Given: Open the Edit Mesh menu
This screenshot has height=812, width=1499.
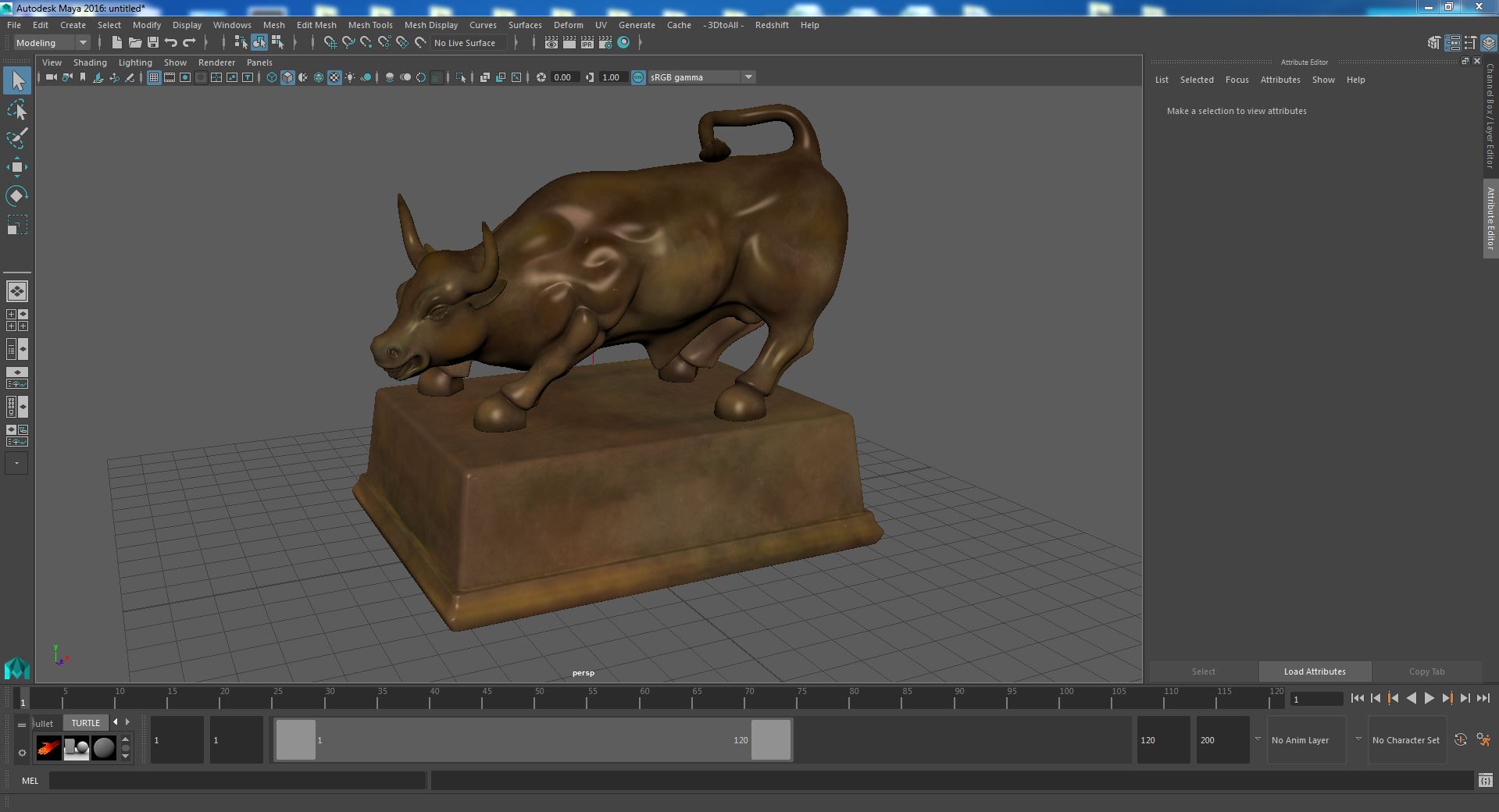Looking at the screenshot, I should click(x=316, y=25).
